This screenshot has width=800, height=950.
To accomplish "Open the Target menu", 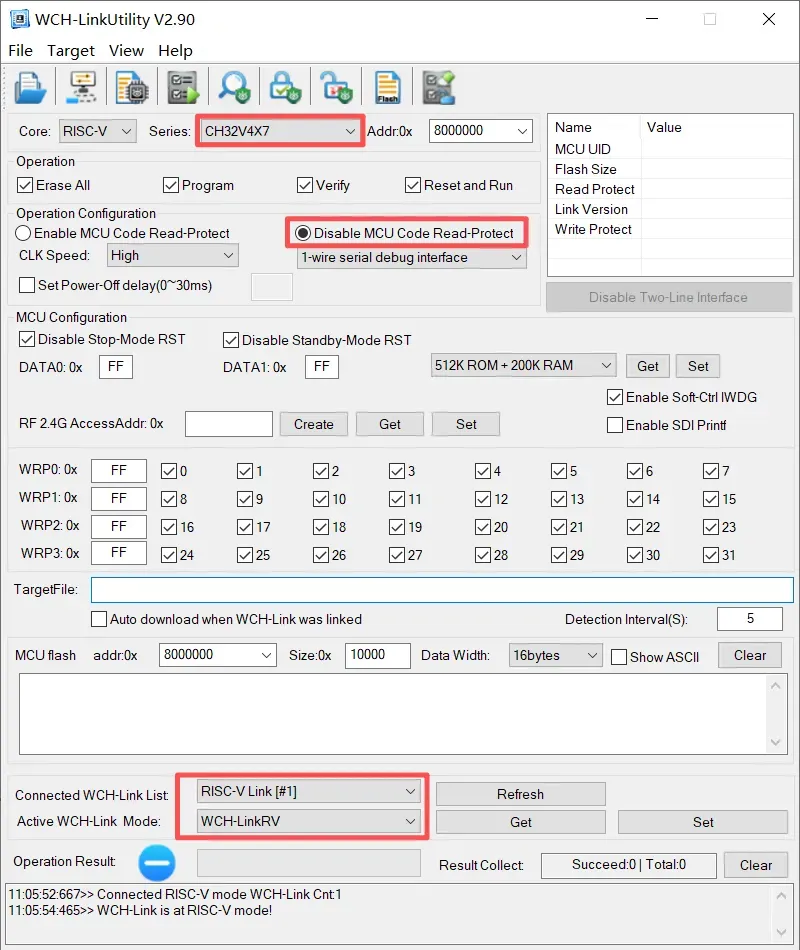I will [x=71, y=50].
